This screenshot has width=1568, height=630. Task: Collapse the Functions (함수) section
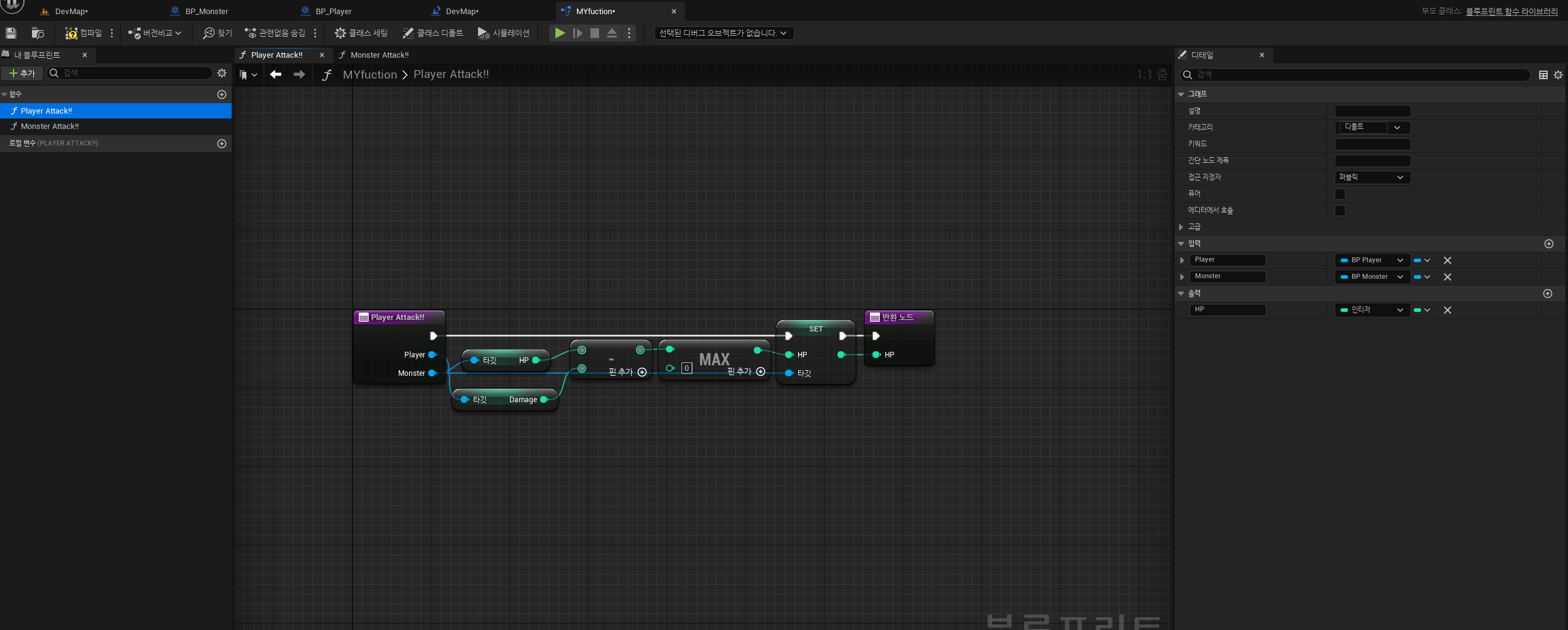(5, 94)
